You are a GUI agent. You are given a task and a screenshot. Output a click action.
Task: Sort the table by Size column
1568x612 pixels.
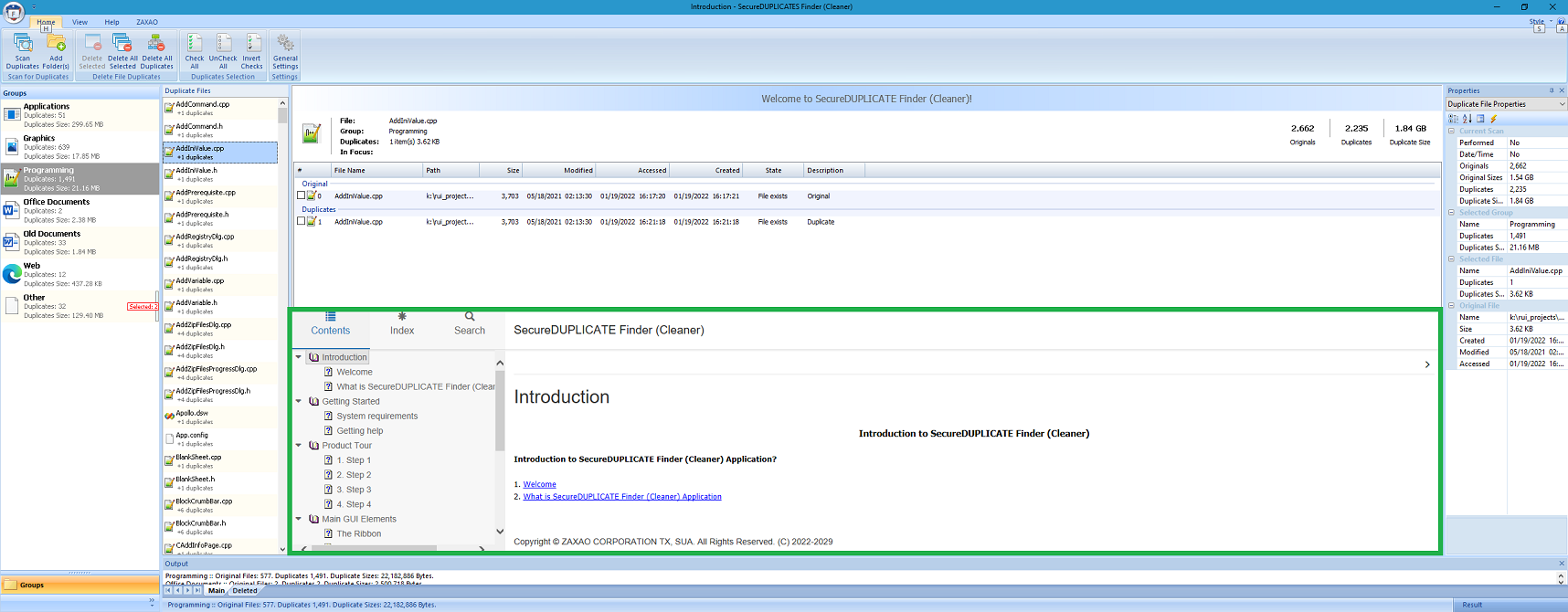499,170
